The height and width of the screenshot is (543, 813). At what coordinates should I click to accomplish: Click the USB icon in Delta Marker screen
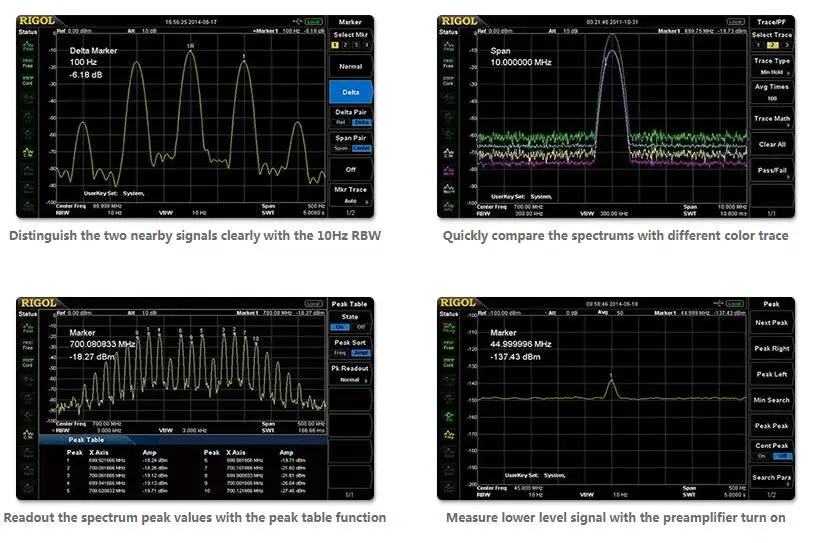(297, 21)
